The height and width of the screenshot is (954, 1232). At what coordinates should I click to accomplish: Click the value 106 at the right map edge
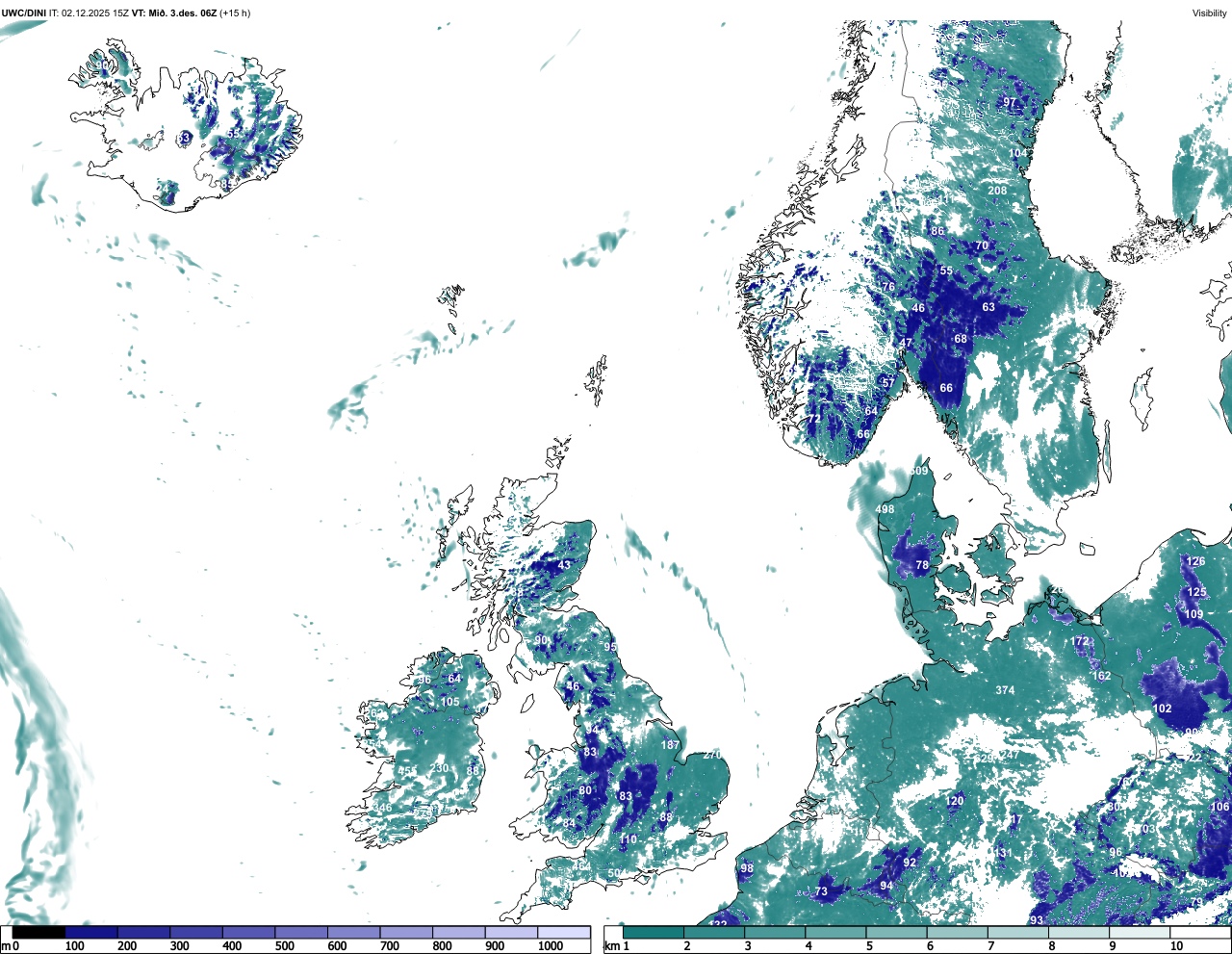(x=1219, y=808)
